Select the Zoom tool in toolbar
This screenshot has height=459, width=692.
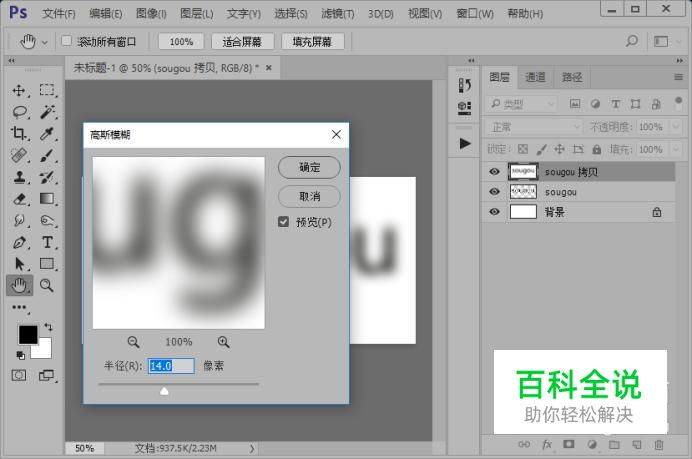pos(46,285)
